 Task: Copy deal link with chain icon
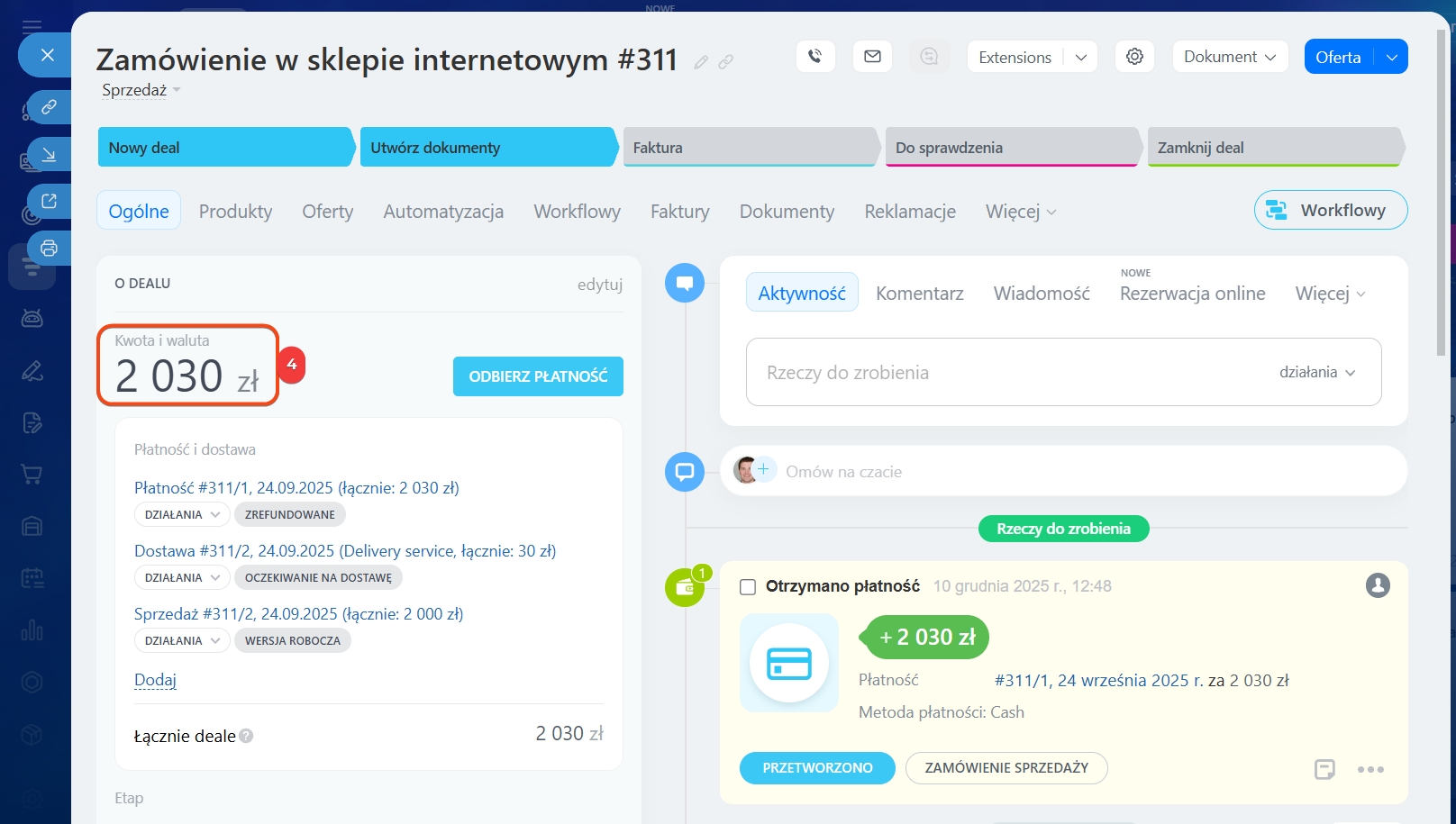pos(725,62)
